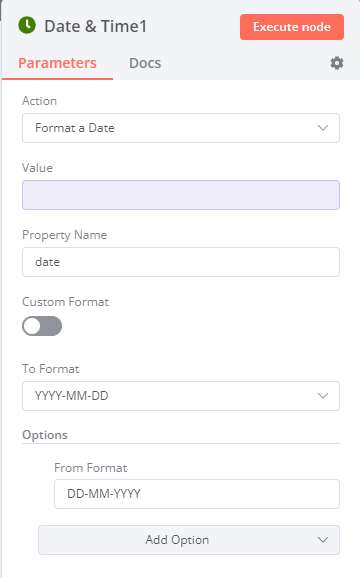Click the From Format label text
360x578 pixels.
point(91,468)
